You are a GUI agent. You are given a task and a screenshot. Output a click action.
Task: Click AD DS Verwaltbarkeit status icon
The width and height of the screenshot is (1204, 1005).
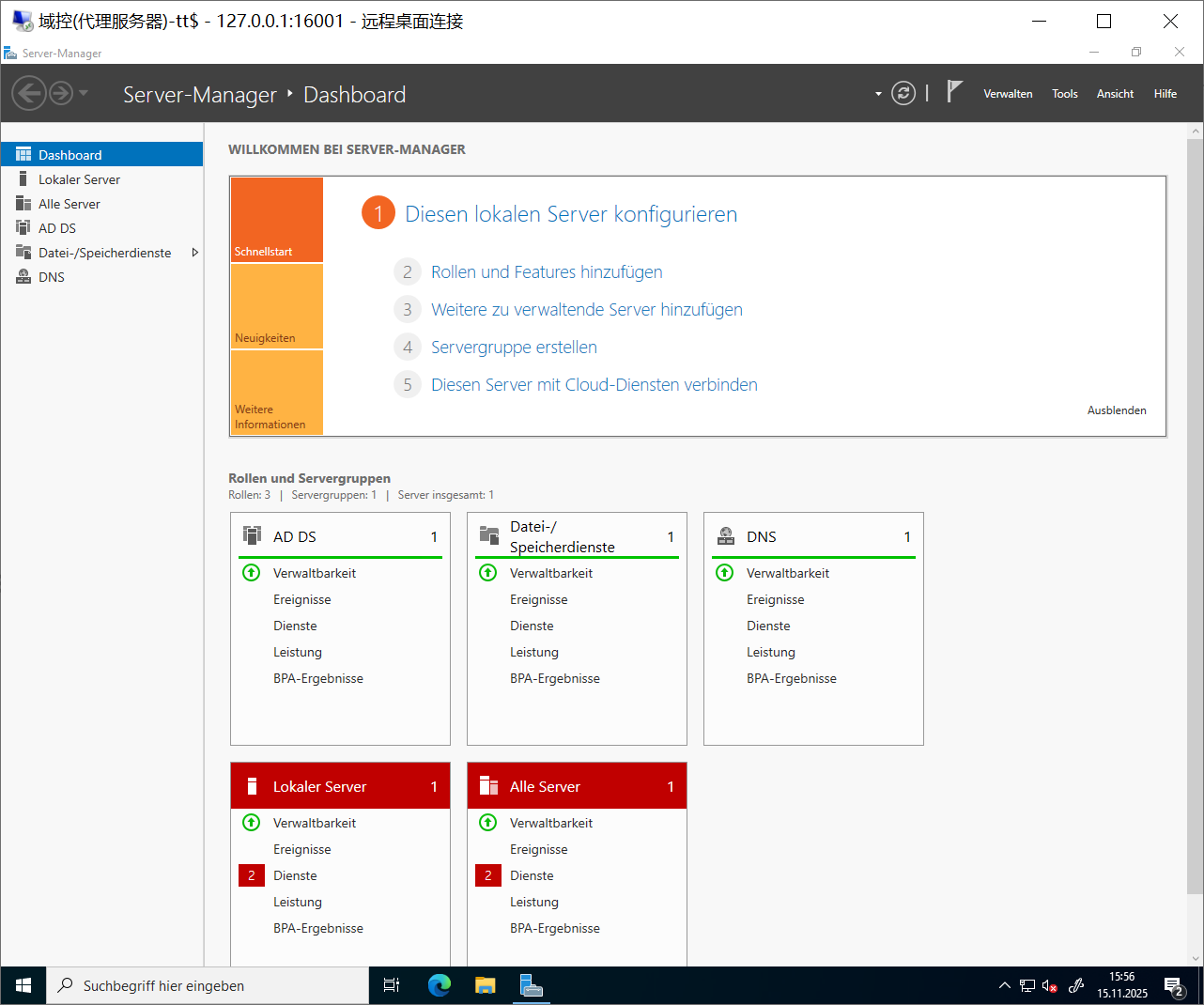252,573
